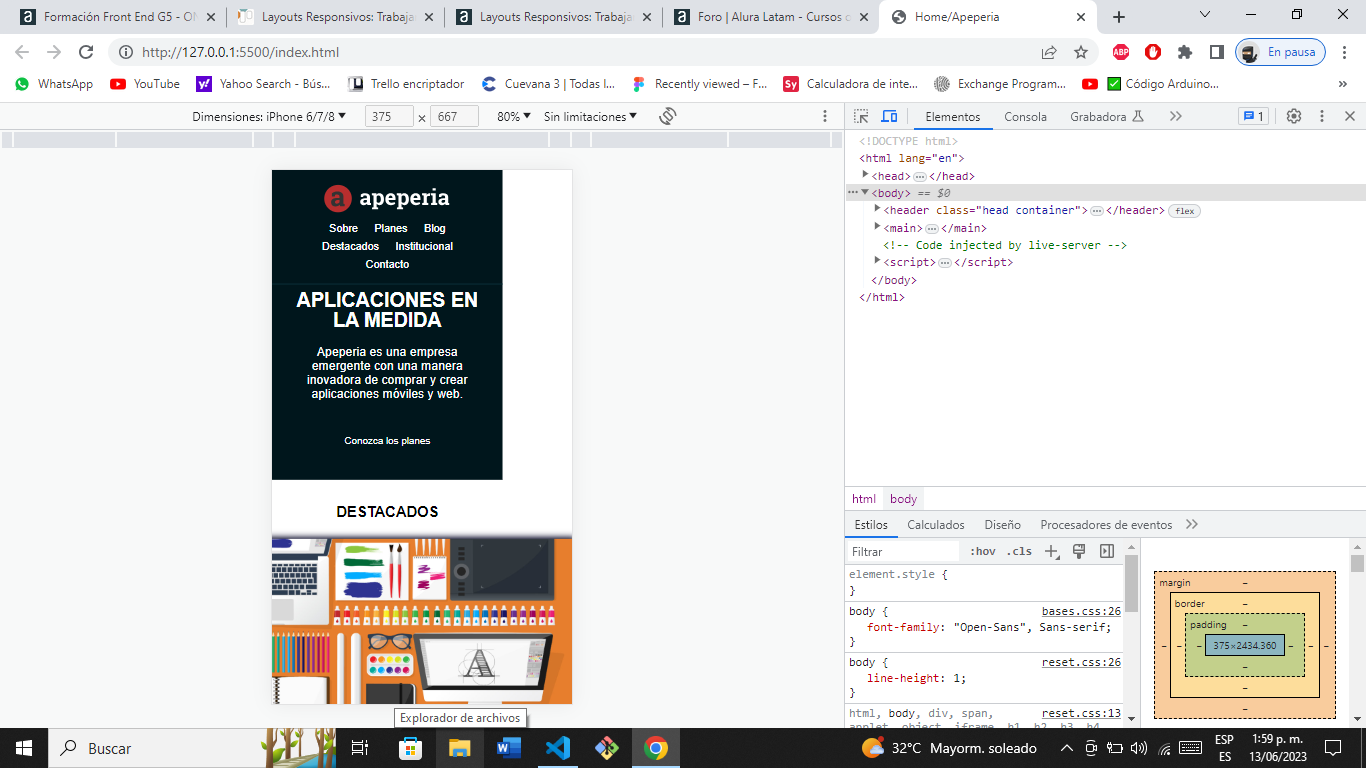Viewport: 1366px width, 768px height.
Task: Add a new style rule plus icon
Action: click(1051, 551)
